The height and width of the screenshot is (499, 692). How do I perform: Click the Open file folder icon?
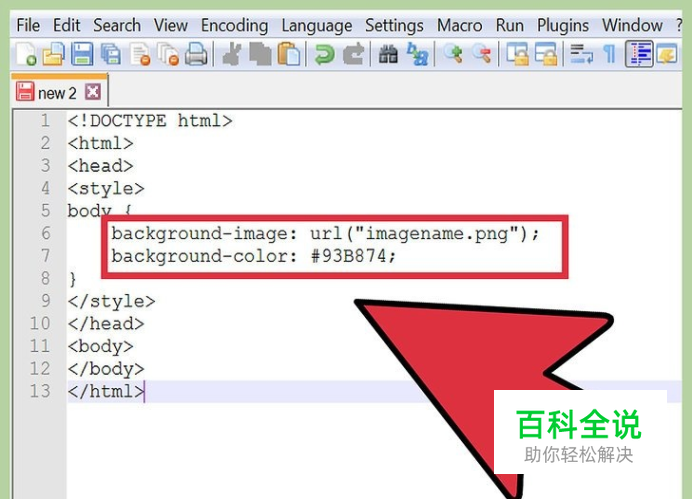point(54,54)
